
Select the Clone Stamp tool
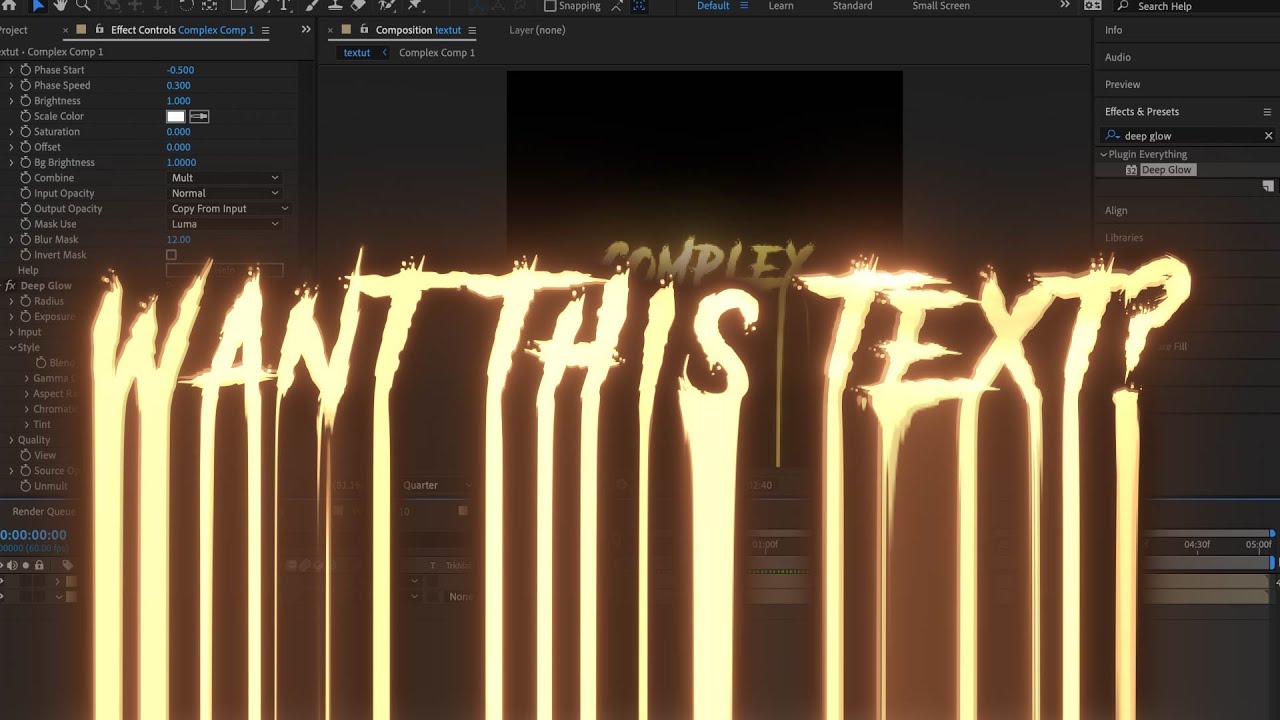335,6
